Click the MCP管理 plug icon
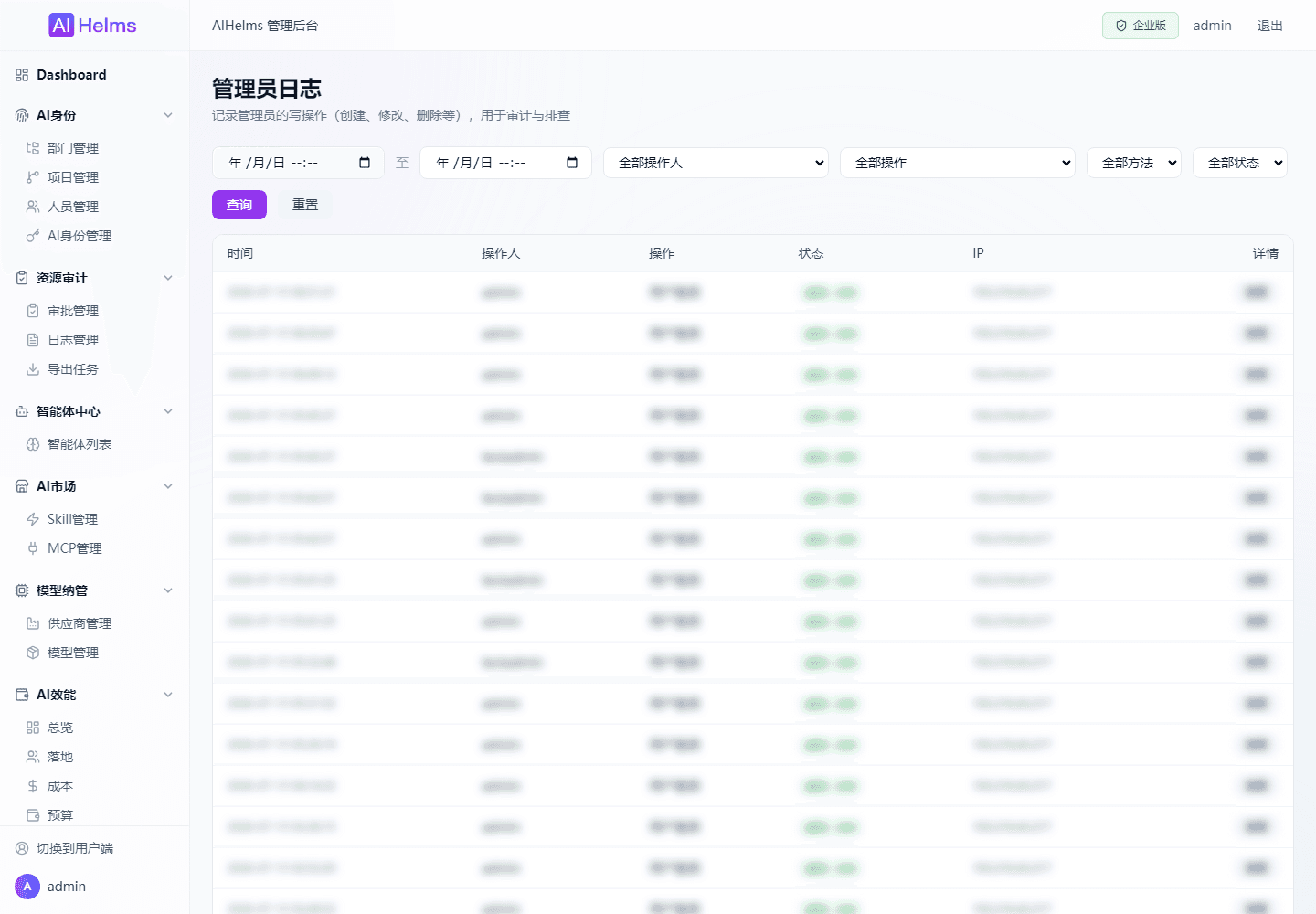Screen dimensions: 1316x914 (33, 548)
